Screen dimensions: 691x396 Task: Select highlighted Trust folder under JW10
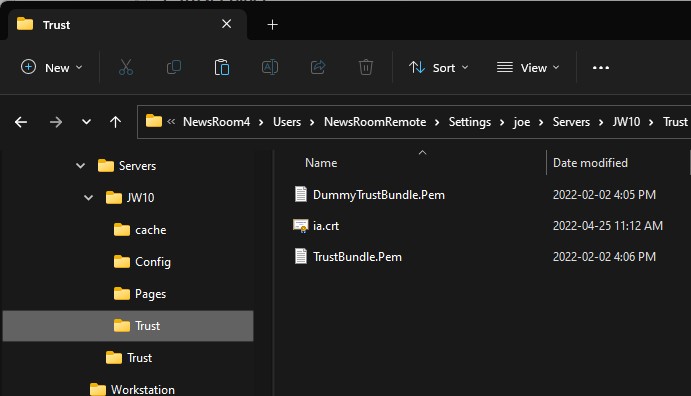click(x=128, y=326)
